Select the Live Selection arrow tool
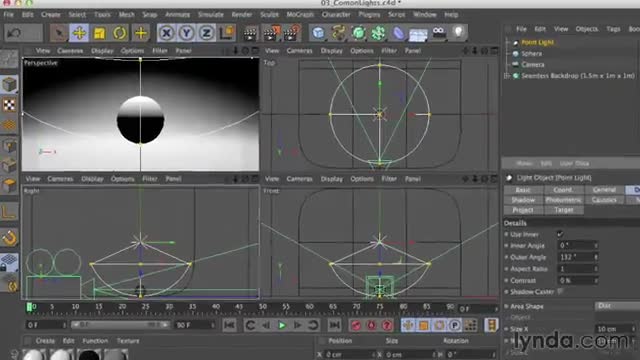The width and height of the screenshot is (640, 360). (x=59, y=33)
